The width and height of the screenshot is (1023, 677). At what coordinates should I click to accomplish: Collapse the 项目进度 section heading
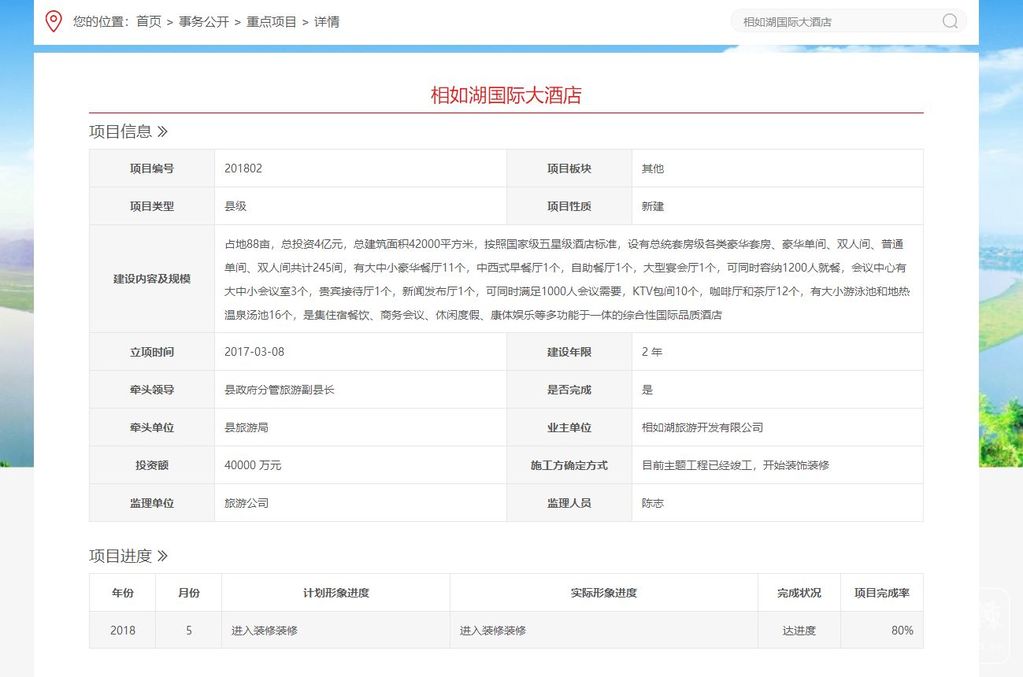coord(128,556)
